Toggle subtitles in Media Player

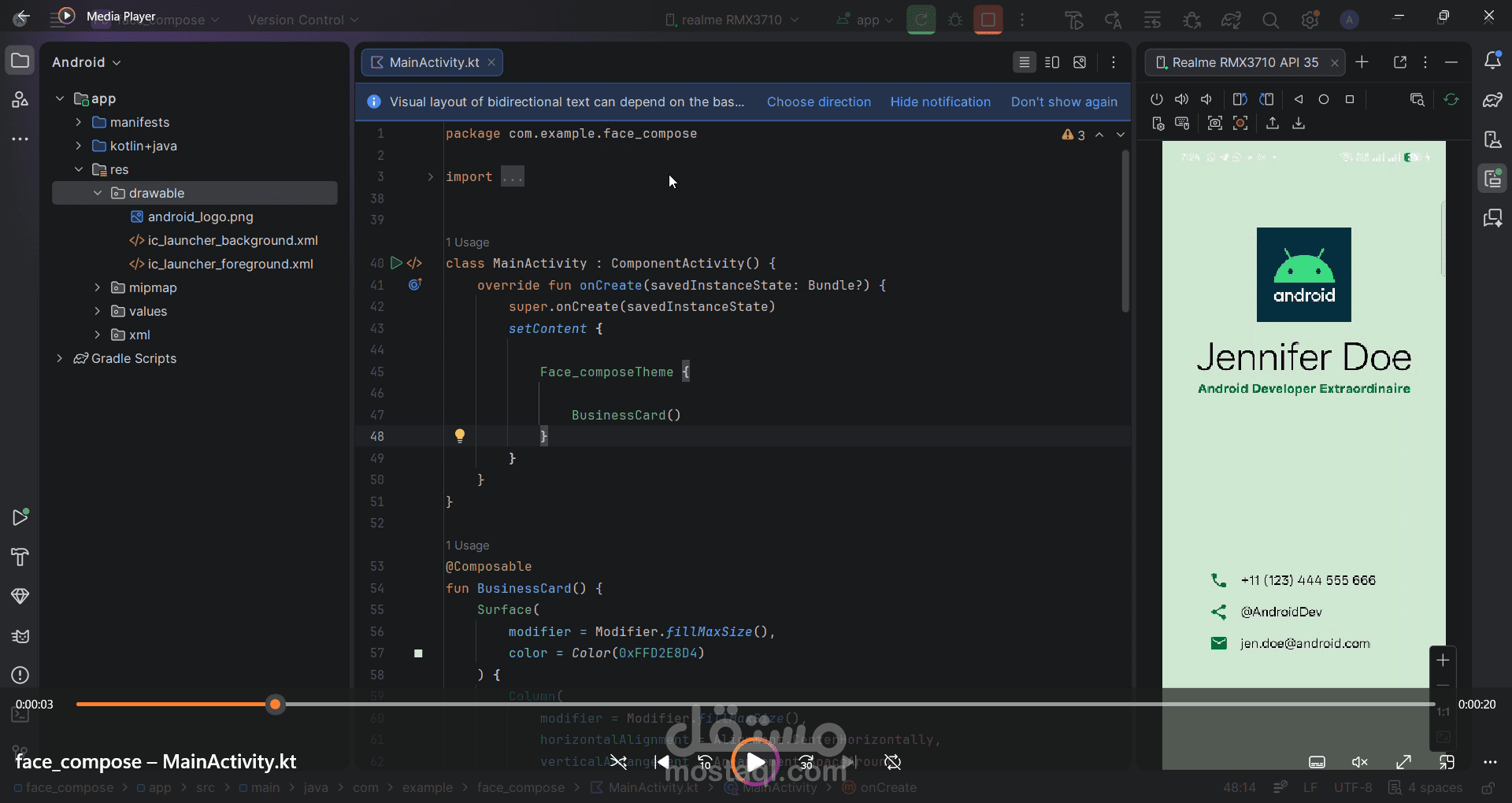(1317, 762)
